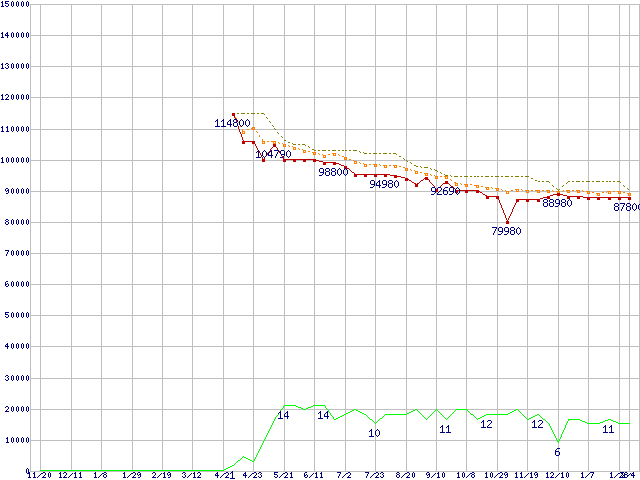Select the 10/29 date on the x-axis
The height and width of the screenshot is (480, 640).
coord(496,475)
